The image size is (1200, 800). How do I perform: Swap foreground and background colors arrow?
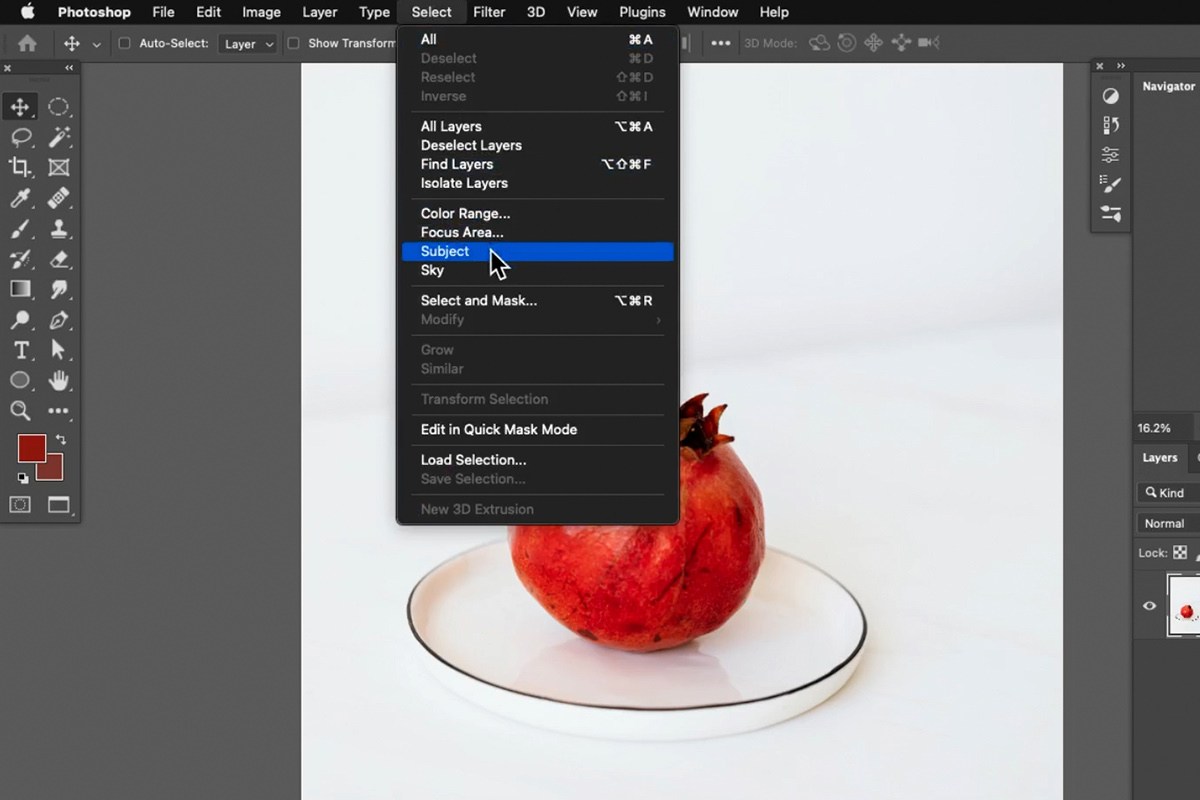point(62,440)
